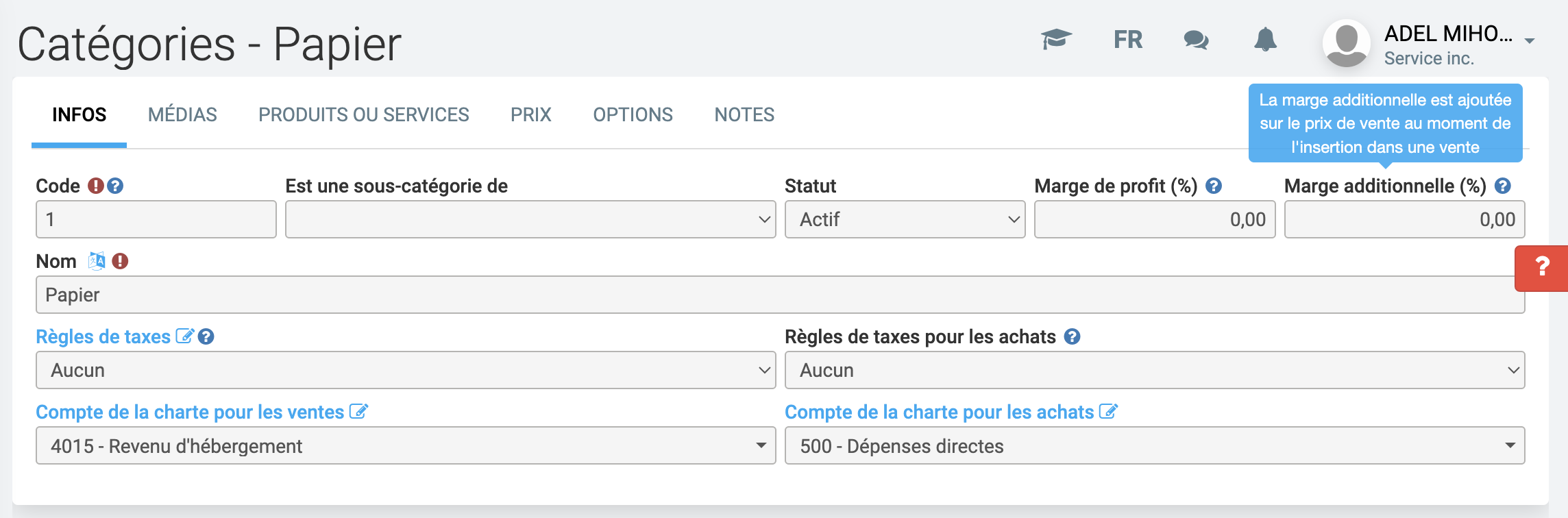The width and height of the screenshot is (1568, 518).
Task: Show help for Marge additionnelle
Action: point(1503,186)
